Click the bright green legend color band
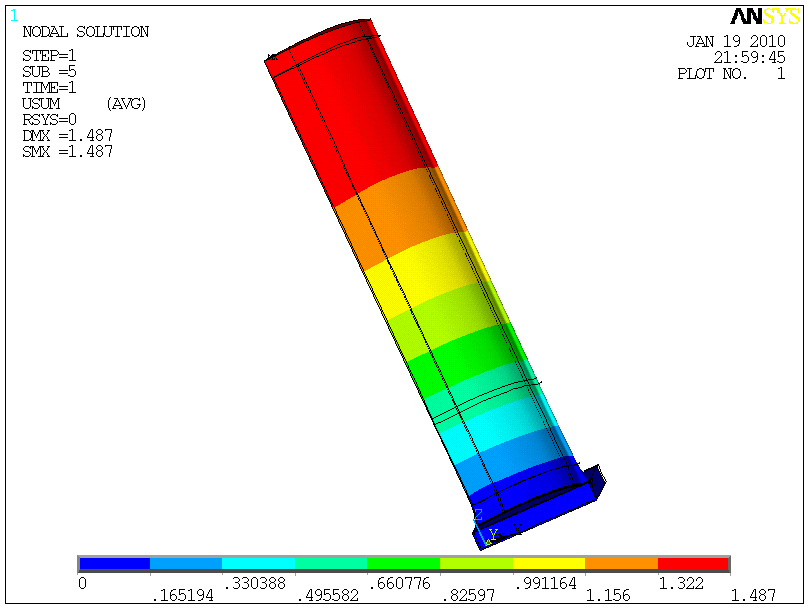Image resolution: width=810 pixels, height=610 pixels. coord(403,564)
